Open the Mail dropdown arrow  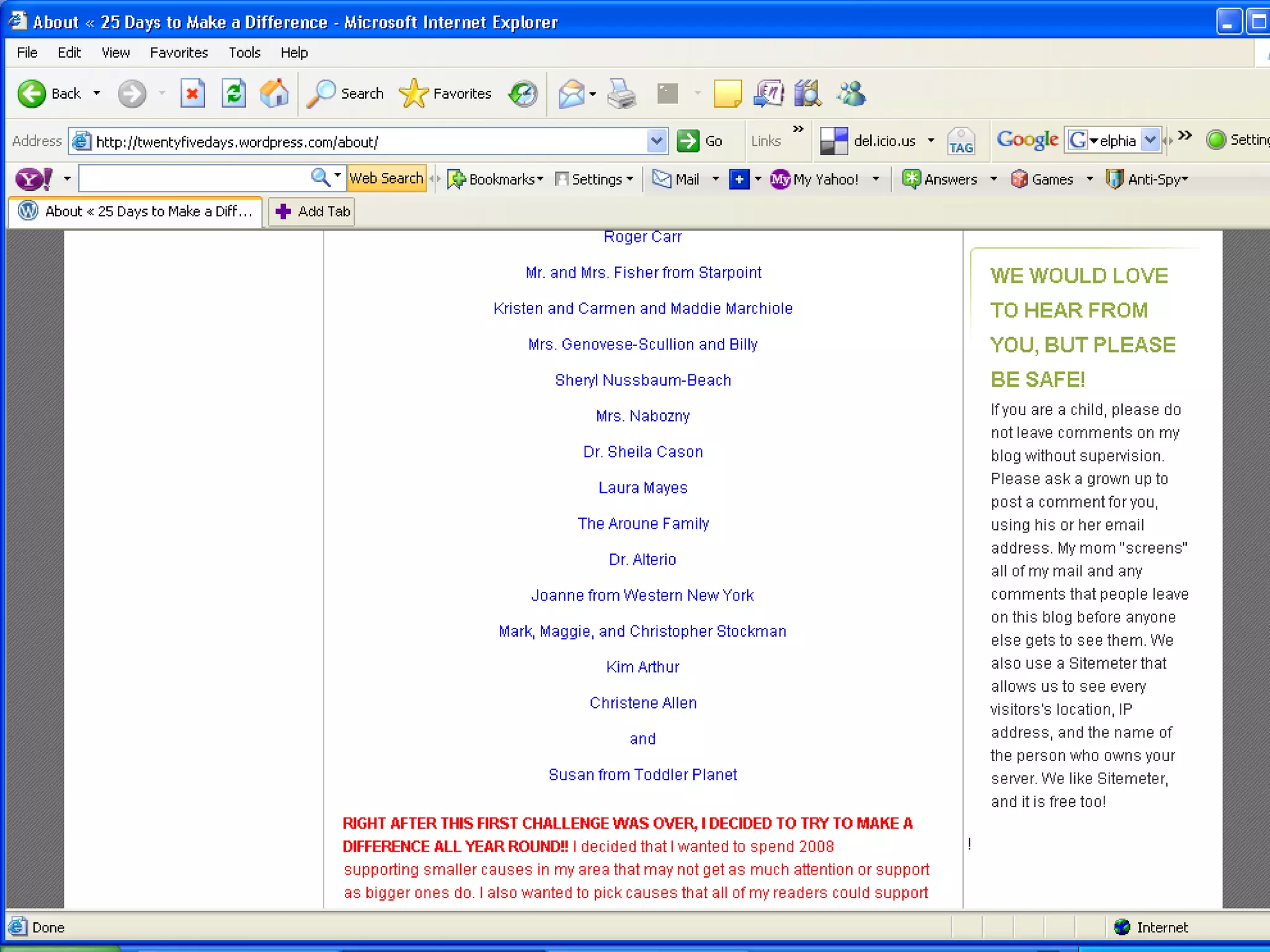pos(716,179)
